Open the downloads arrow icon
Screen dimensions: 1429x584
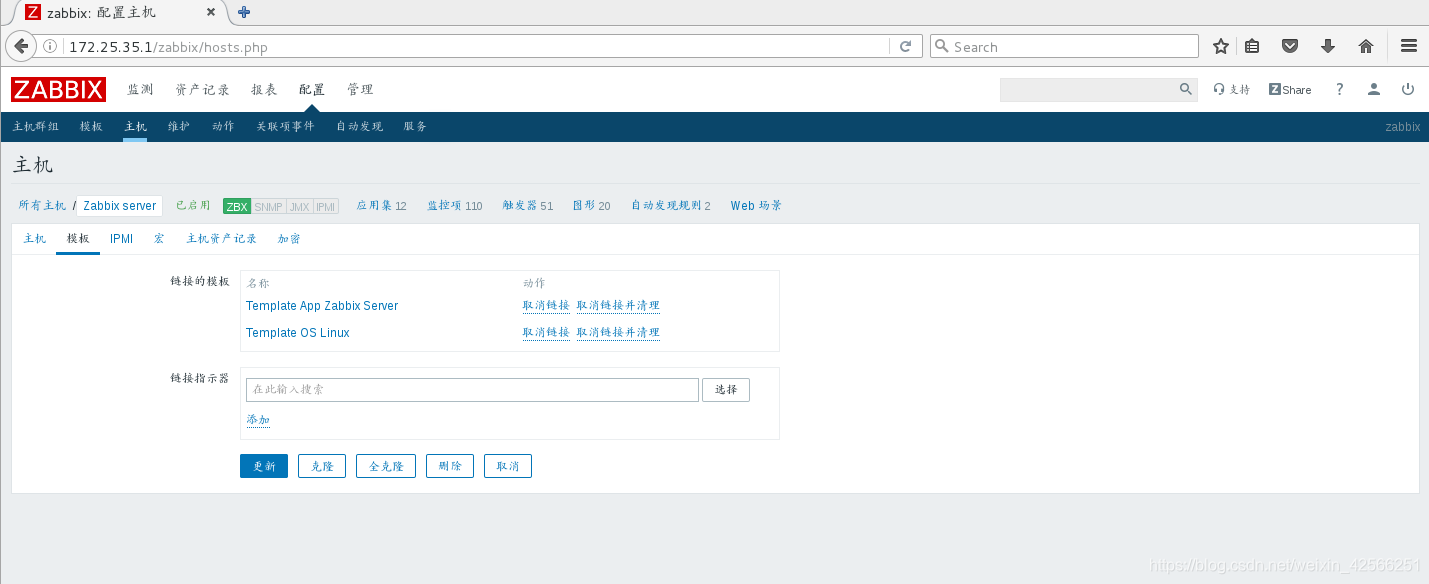tap(1328, 46)
